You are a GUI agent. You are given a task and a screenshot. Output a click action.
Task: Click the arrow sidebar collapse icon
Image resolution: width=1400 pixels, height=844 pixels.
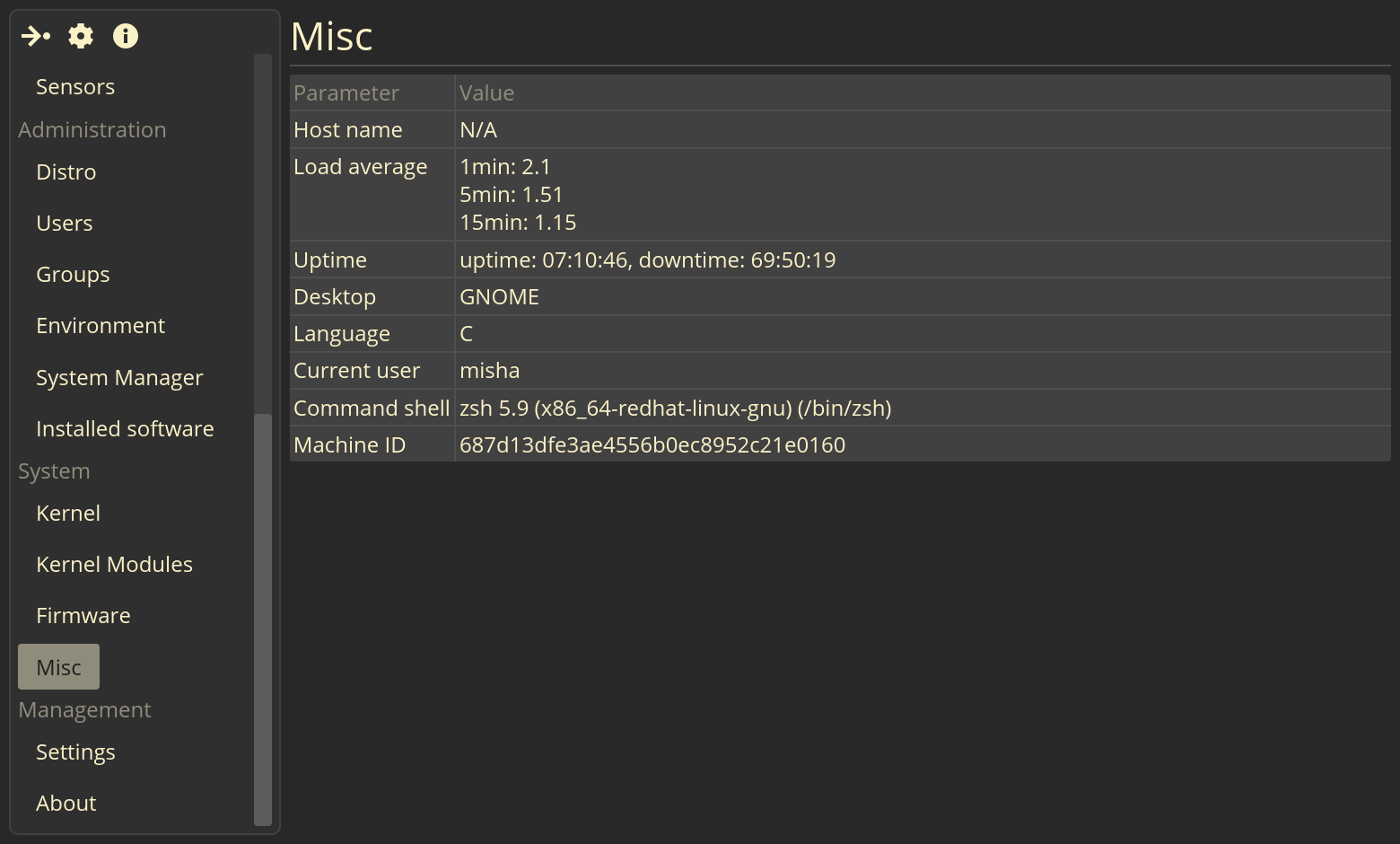(36, 36)
